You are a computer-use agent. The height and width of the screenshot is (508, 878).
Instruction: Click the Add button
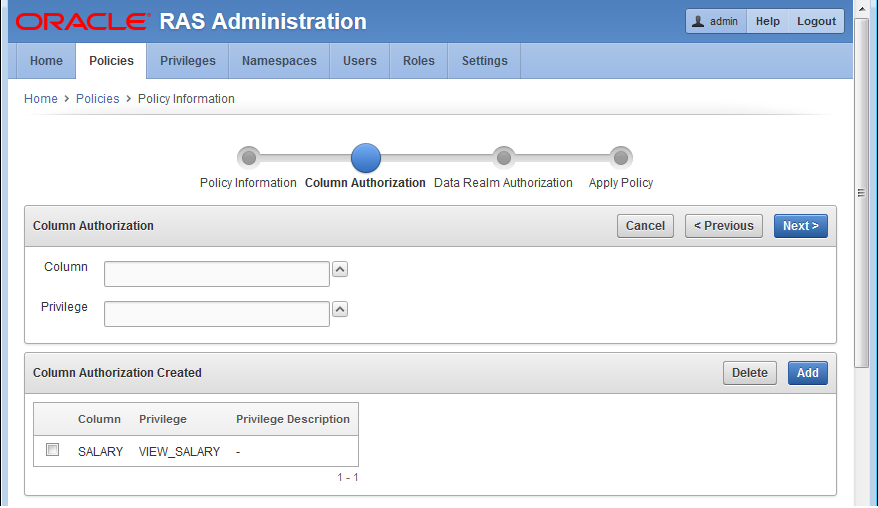(x=807, y=373)
